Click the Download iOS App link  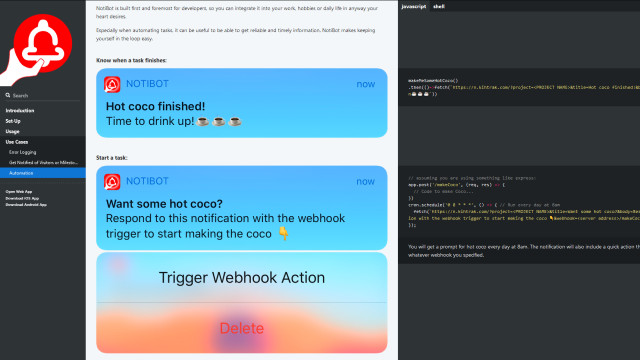point(22,198)
